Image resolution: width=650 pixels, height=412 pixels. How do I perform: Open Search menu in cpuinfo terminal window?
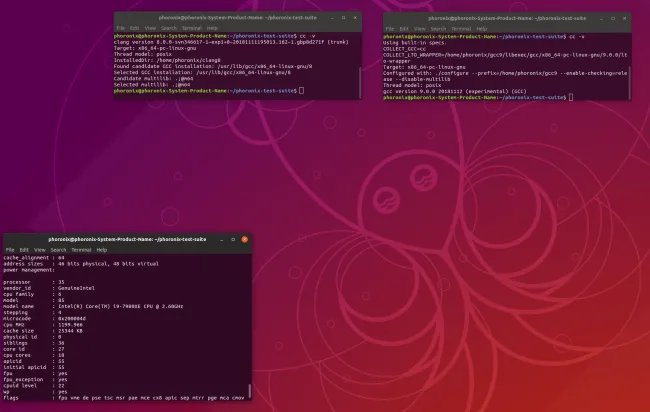click(x=58, y=250)
